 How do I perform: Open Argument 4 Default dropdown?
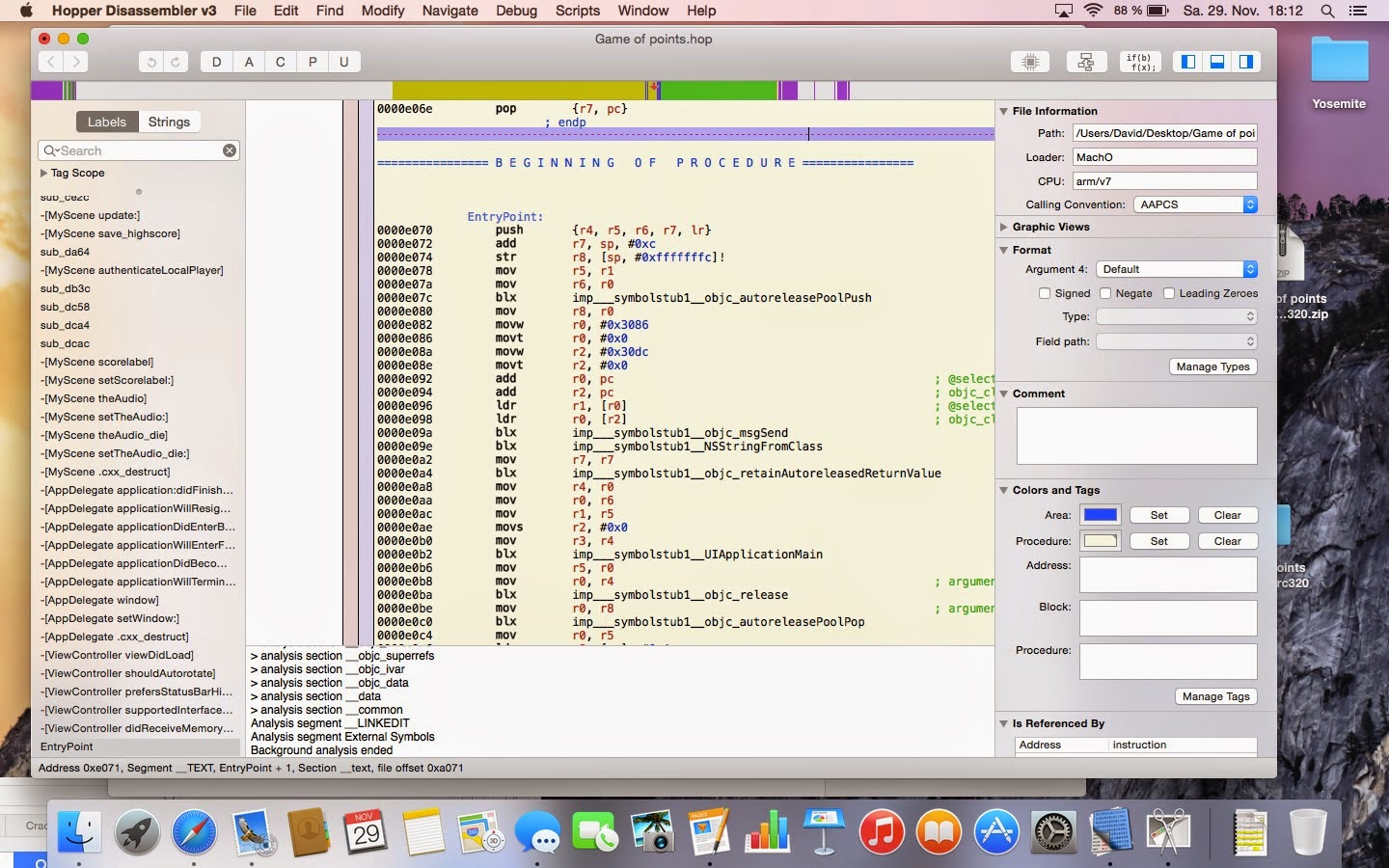click(x=1177, y=269)
